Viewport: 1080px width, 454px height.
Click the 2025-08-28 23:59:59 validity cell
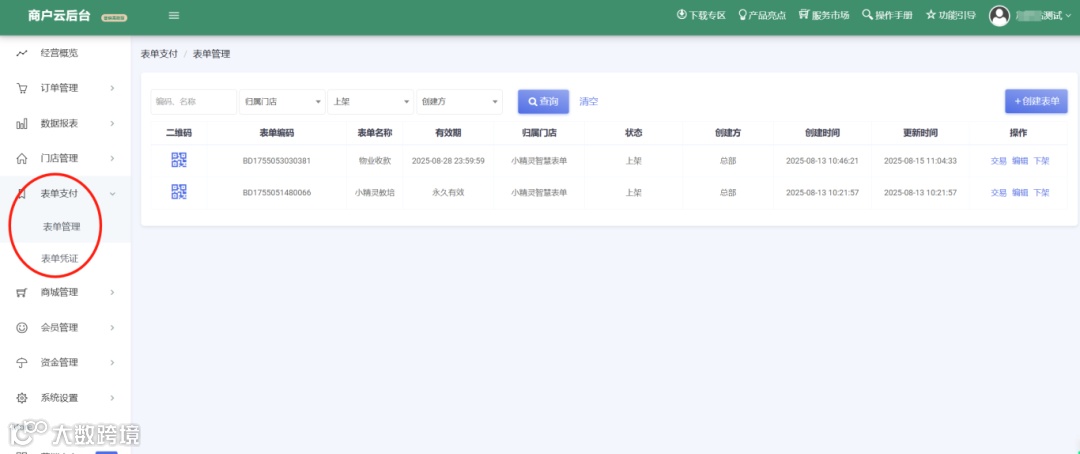pyautogui.click(x=448, y=161)
